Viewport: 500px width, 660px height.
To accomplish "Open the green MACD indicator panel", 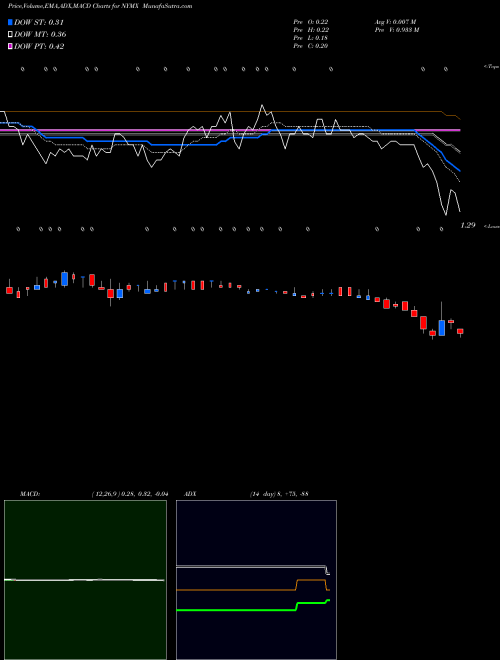I will (85, 580).
